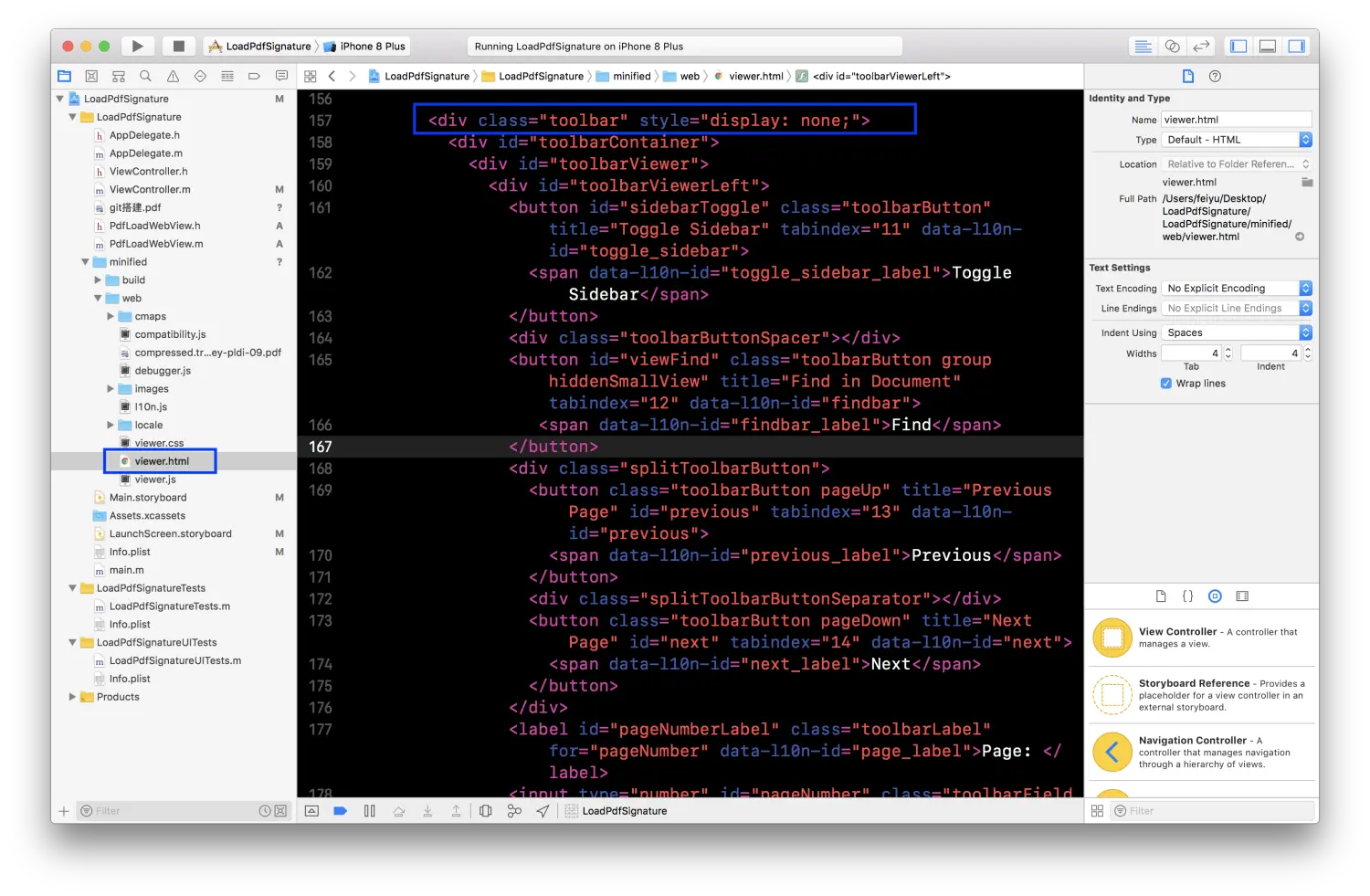The image size is (1370, 896).
Task: Click the iPhone 8 Plus device selector
Action: (365, 47)
